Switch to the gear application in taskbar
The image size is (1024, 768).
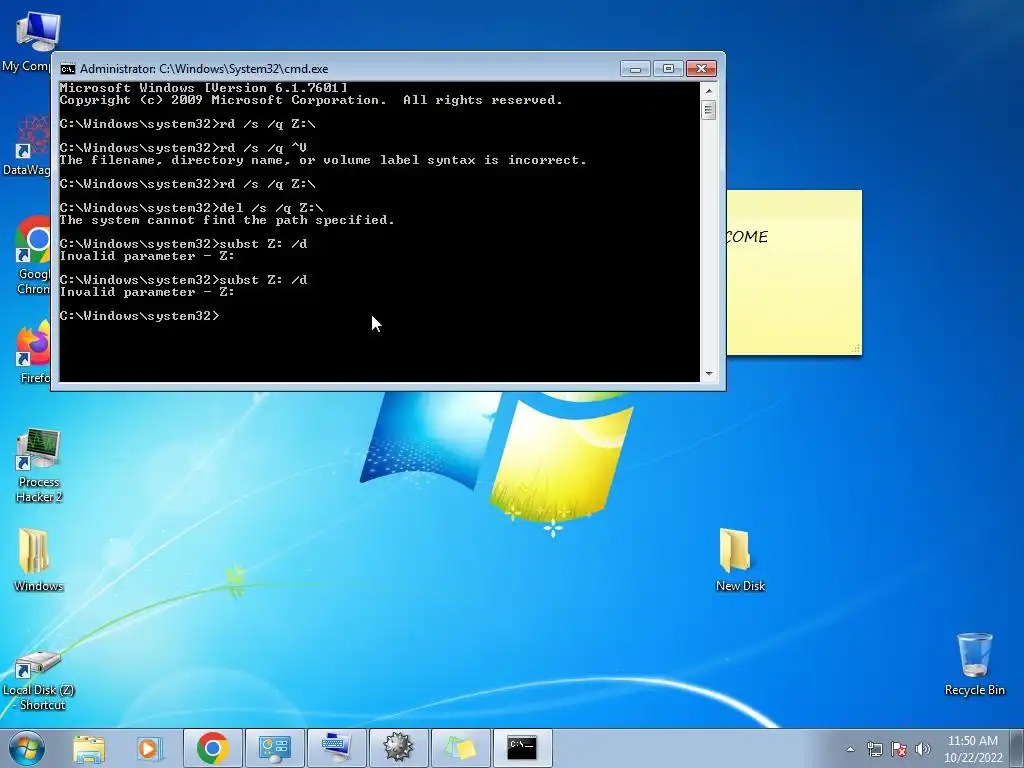398,748
